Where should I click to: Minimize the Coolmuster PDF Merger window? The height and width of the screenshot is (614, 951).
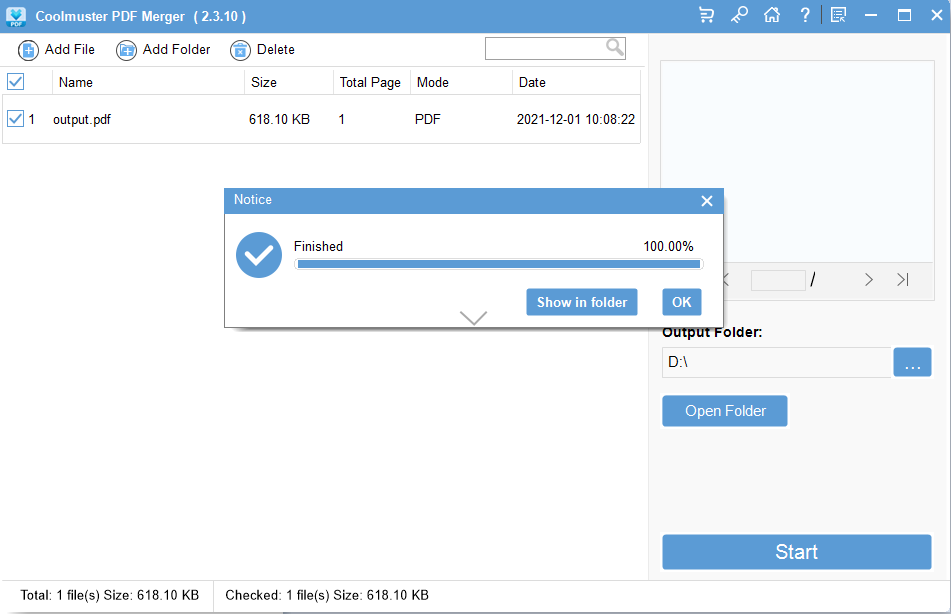click(x=871, y=15)
